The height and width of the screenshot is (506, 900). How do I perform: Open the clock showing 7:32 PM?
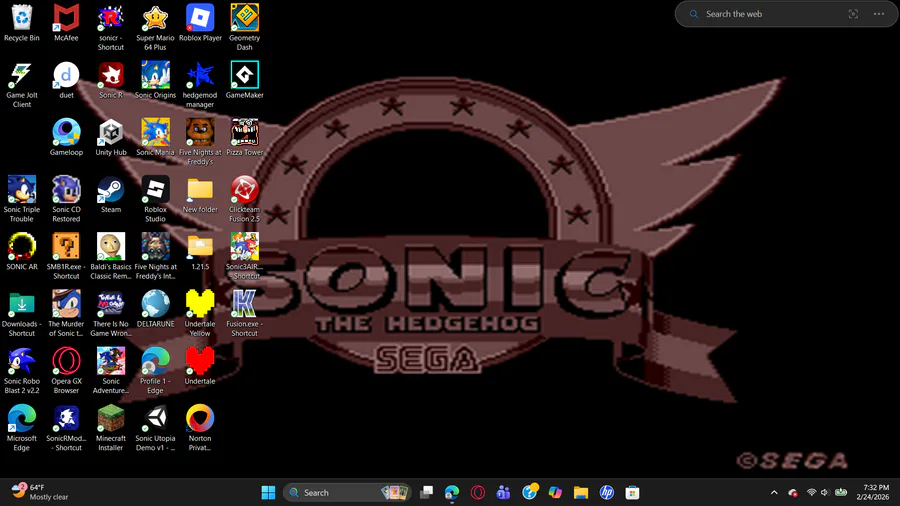pyautogui.click(x=872, y=492)
